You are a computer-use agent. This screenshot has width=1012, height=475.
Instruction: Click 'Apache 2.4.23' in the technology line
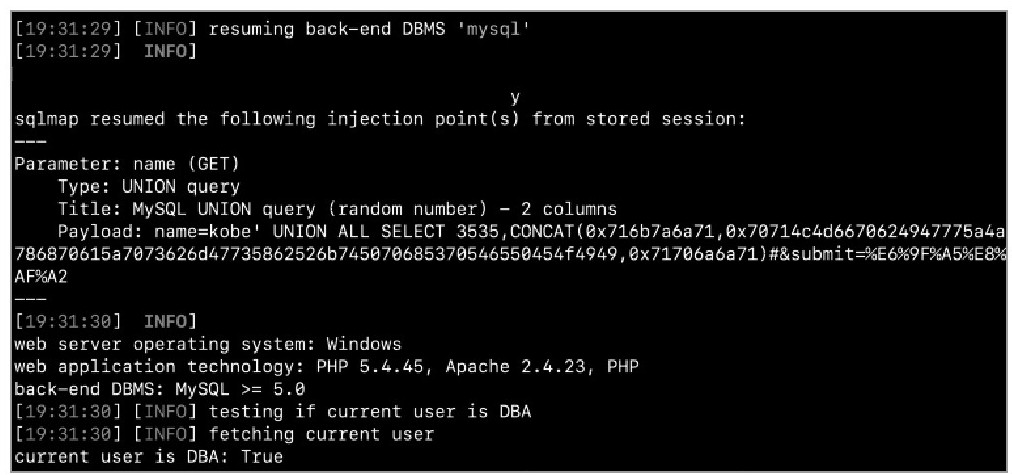click(x=514, y=367)
